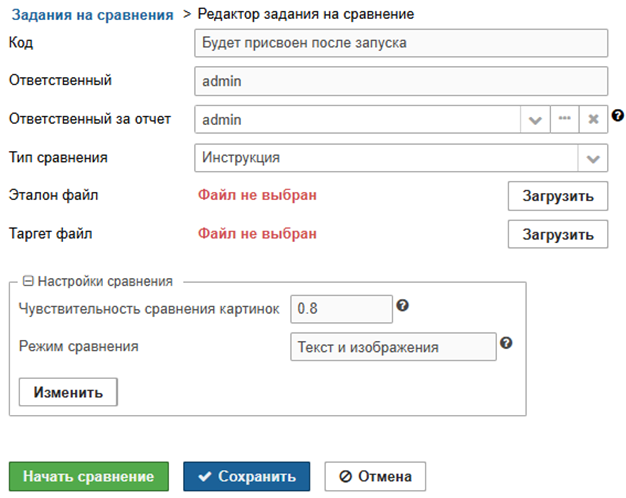Open the browse dialog for Ответственный за отчет
Image resolution: width=626 pixels, height=498 pixels.
(x=564, y=119)
